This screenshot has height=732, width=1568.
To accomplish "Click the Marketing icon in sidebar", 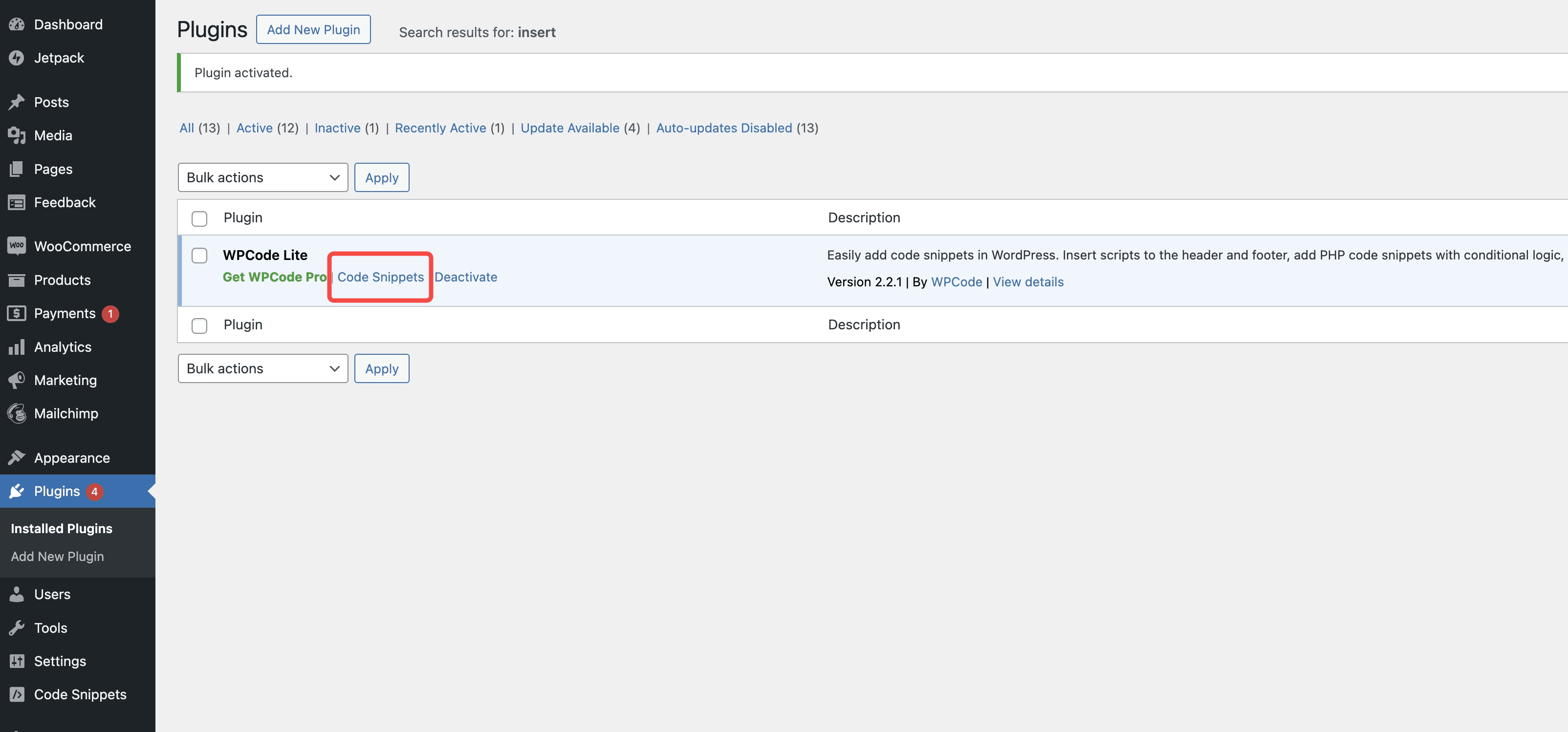I will [16, 381].
